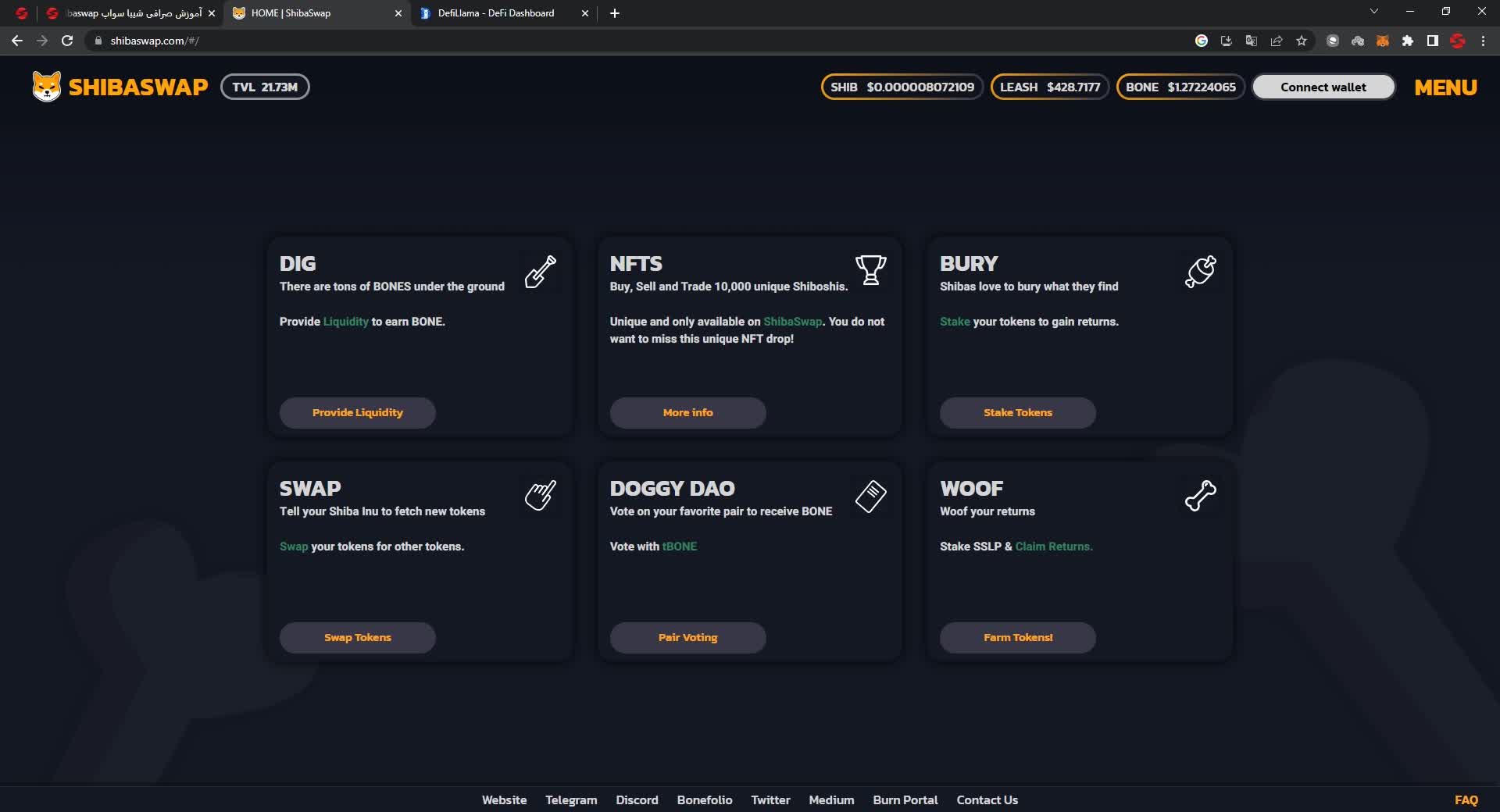The image size is (1500, 812).
Task: Click the pinned red tab icon
Action: click(22, 13)
